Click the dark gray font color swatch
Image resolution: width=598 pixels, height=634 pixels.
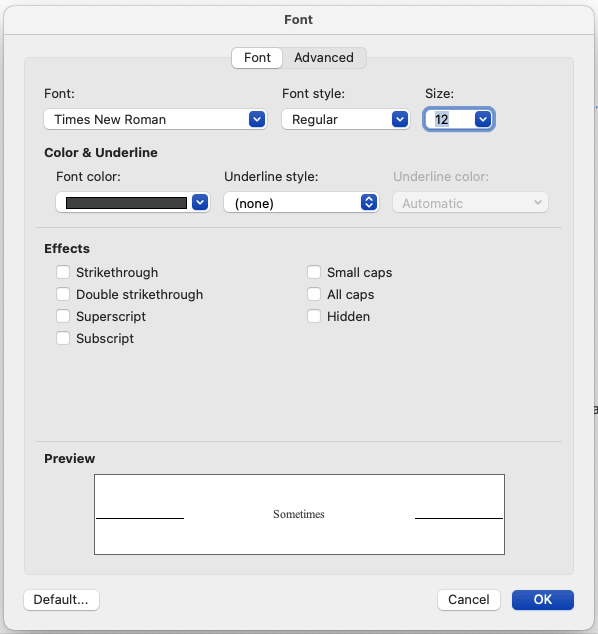coord(126,203)
